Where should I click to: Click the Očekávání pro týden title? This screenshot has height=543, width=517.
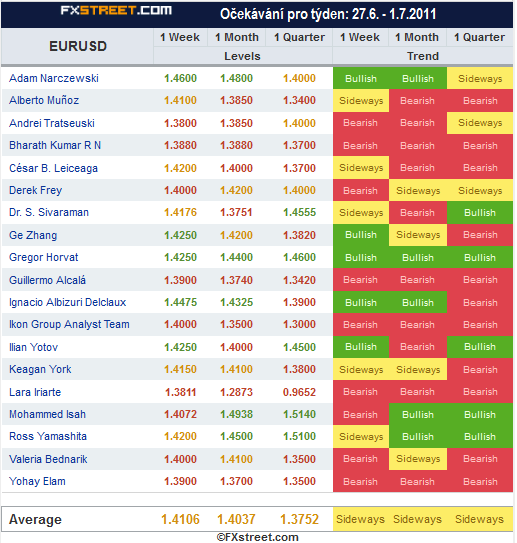328,14
